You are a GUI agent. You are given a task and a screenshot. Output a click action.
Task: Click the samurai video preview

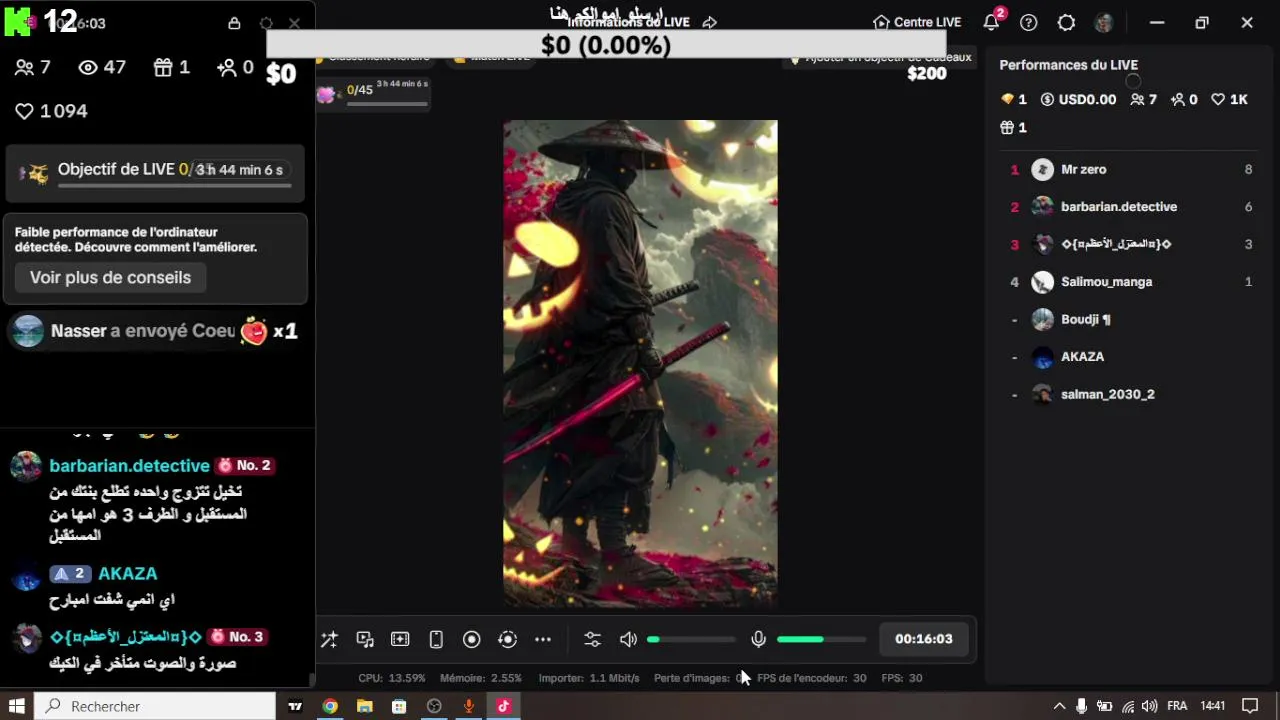pos(640,363)
